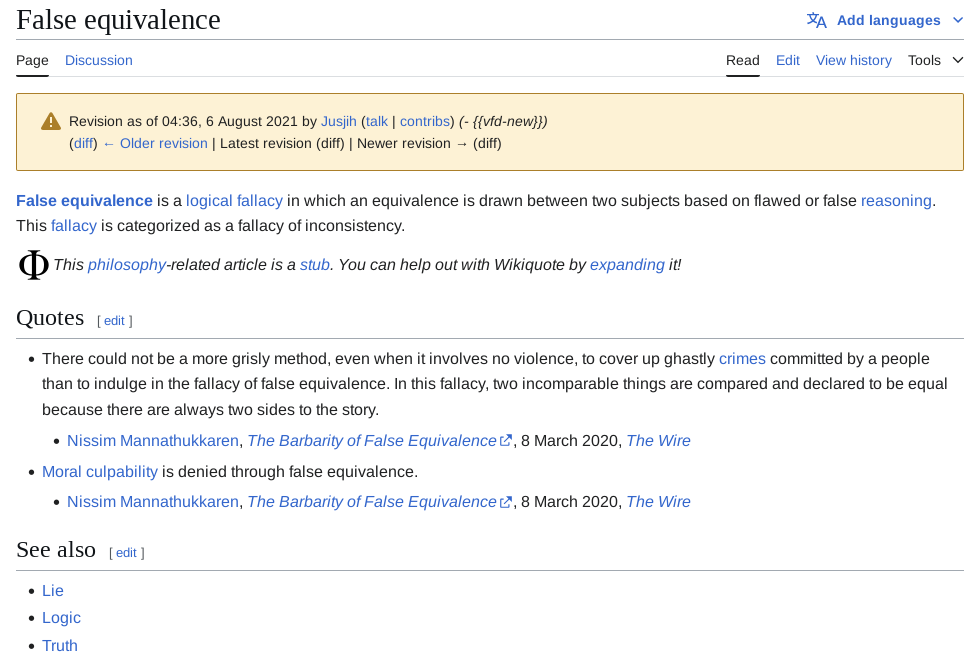Open first The Barbarity of False Equivalence link

[372, 441]
